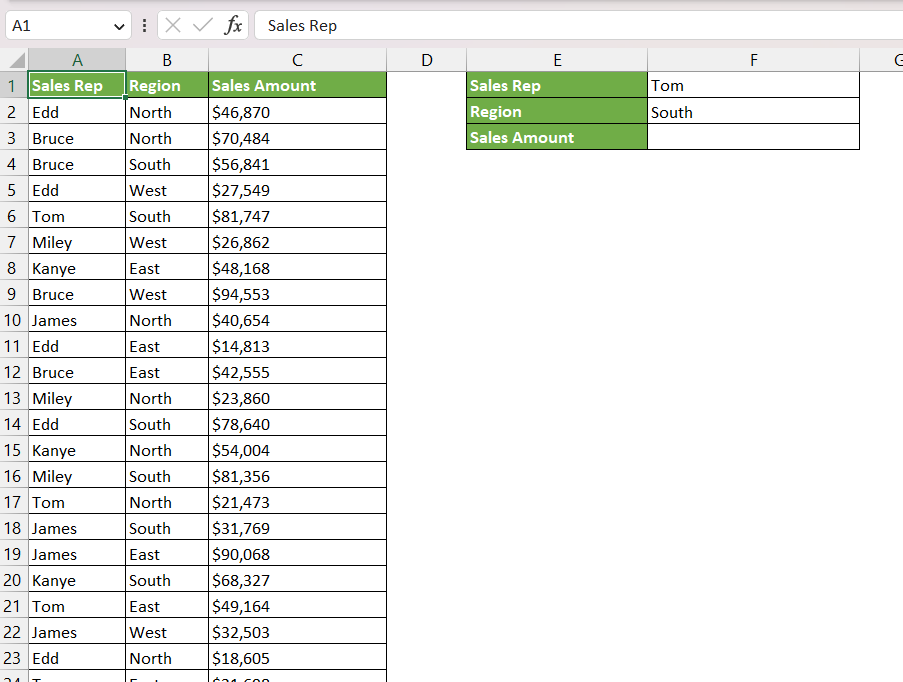Click the $68,327 cell
Image resolution: width=903 pixels, height=682 pixels.
297,580
